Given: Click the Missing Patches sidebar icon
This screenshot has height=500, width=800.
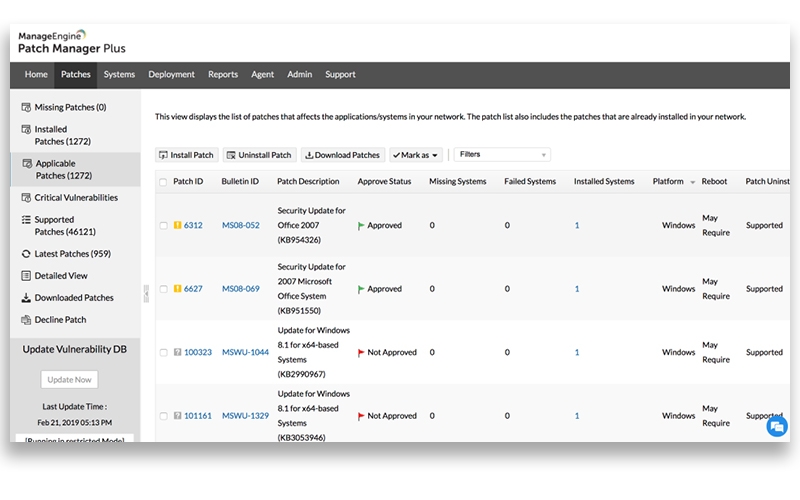Looking at the screenshot, I should (x=26, y=107).
